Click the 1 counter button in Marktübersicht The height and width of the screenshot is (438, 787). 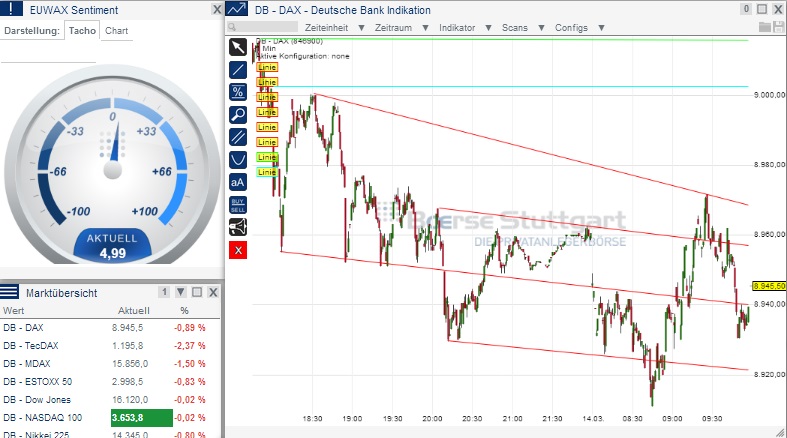pos(164,292)
